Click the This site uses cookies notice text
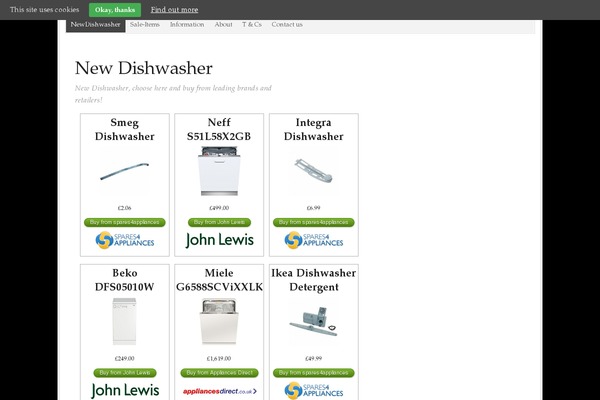Viewport: 600px width, 400px height. click(x=44, y=10)
